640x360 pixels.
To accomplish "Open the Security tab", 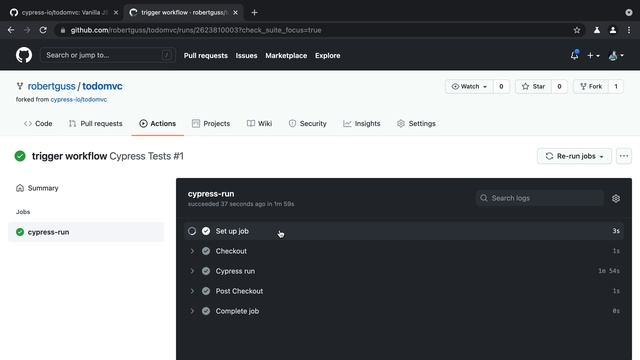I will pyautogui.click(x=307, y=123).
